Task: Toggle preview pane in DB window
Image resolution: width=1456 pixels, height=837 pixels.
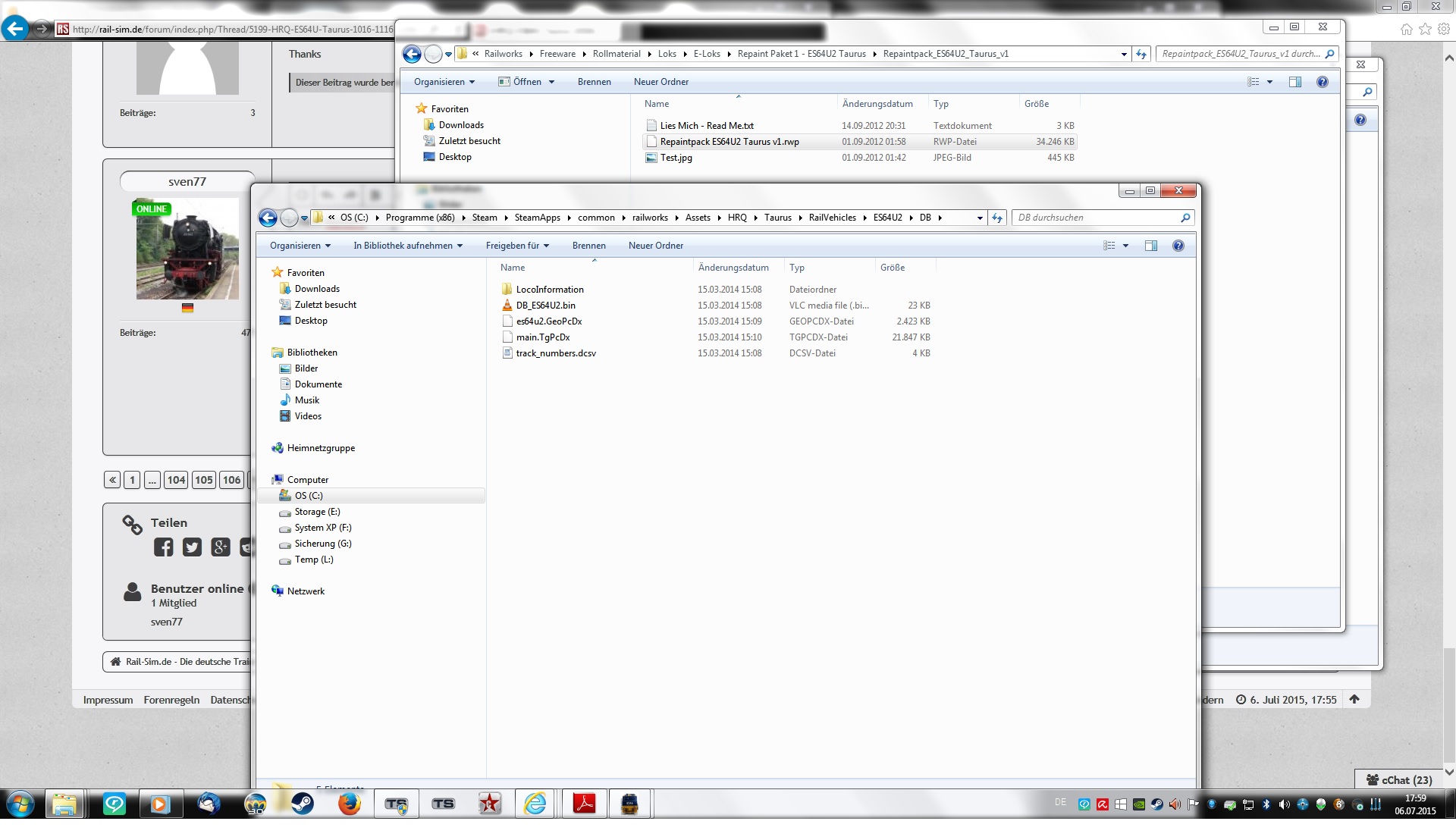Action: point(1150,246)
